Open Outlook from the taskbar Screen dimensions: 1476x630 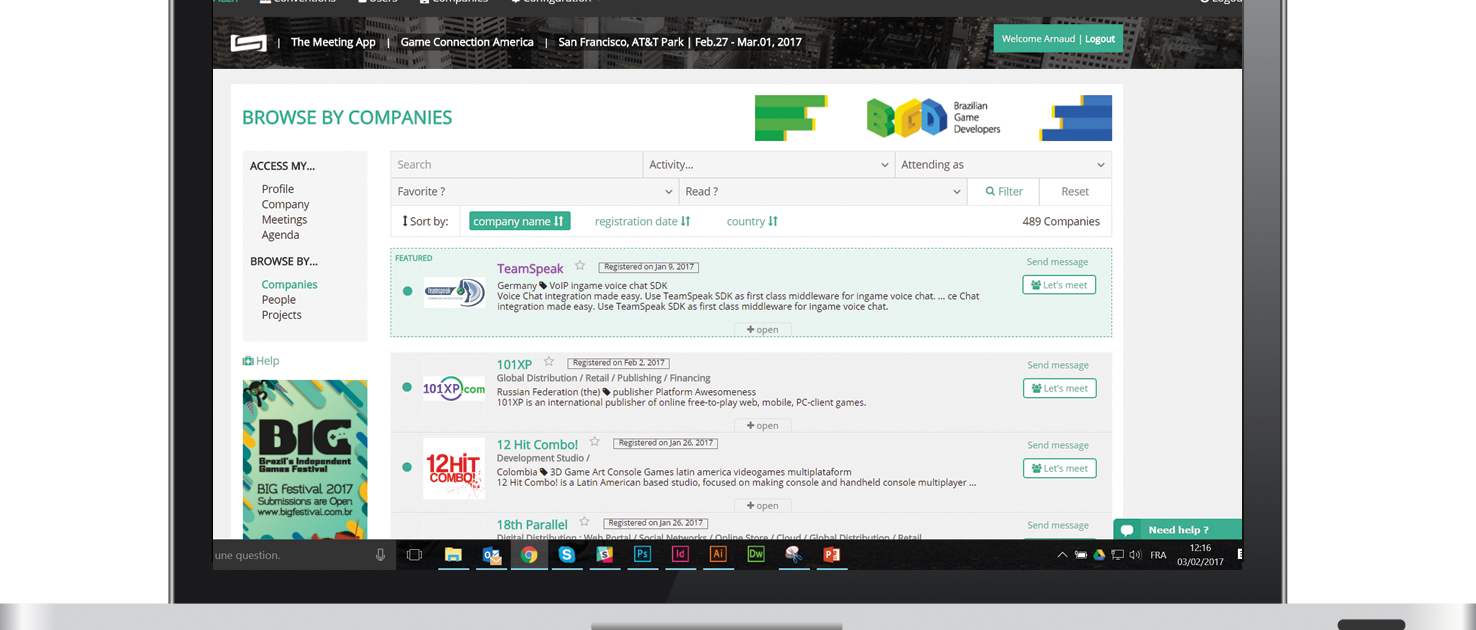pos(491,555)
